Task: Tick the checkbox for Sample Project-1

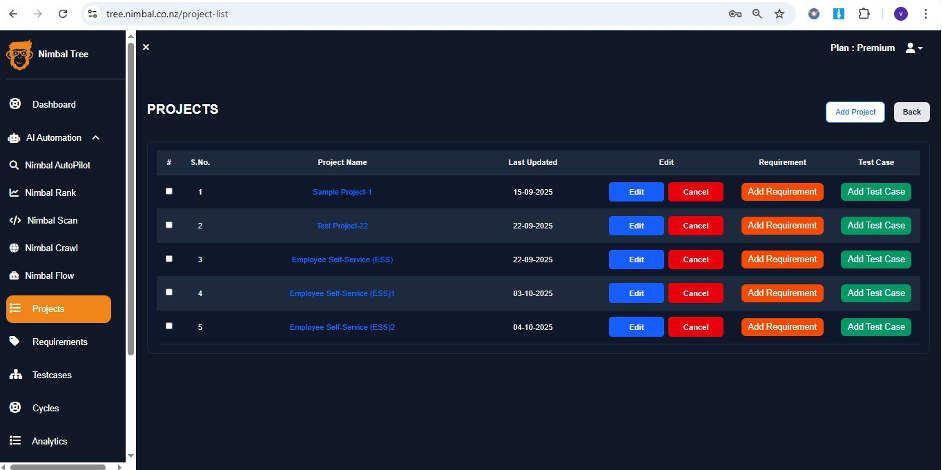Action: [x=169, y=191]
